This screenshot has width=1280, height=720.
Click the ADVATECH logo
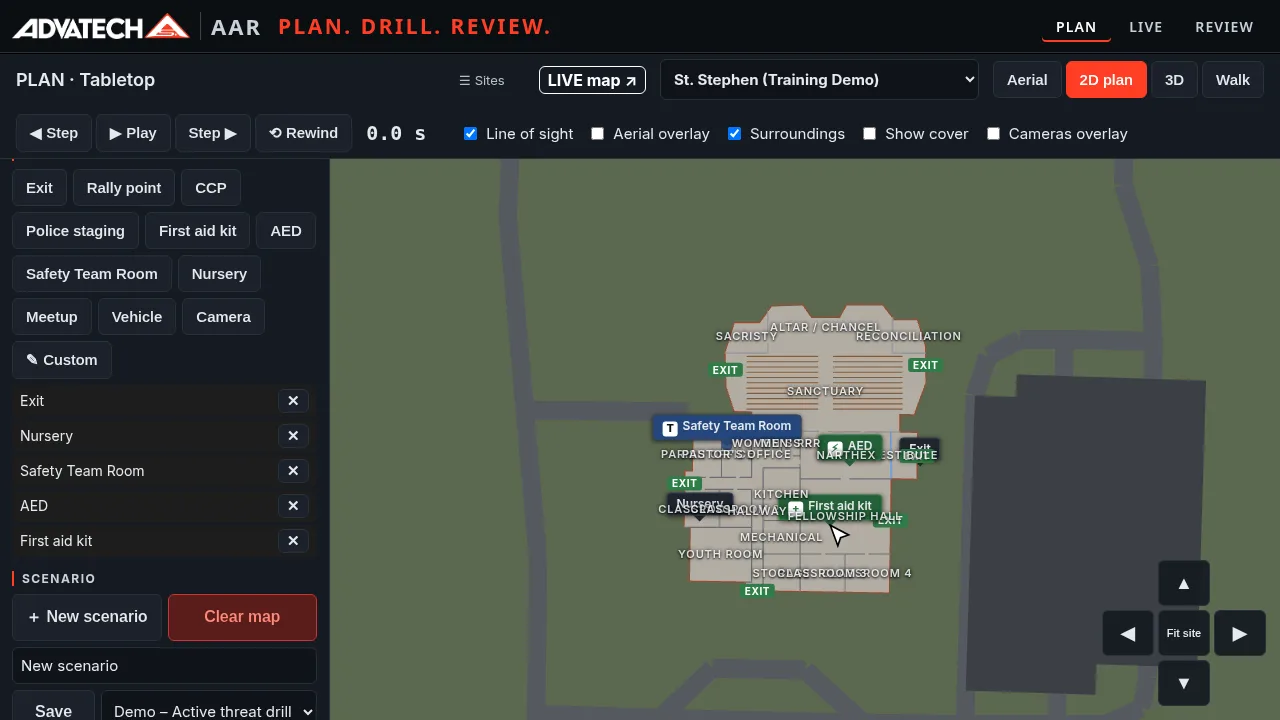100,27
